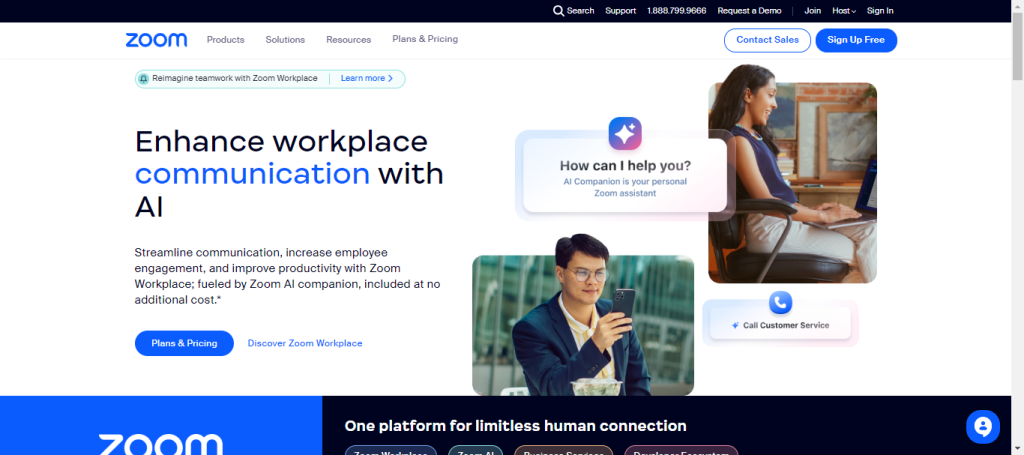Click the Sign Up Free button

856,40
